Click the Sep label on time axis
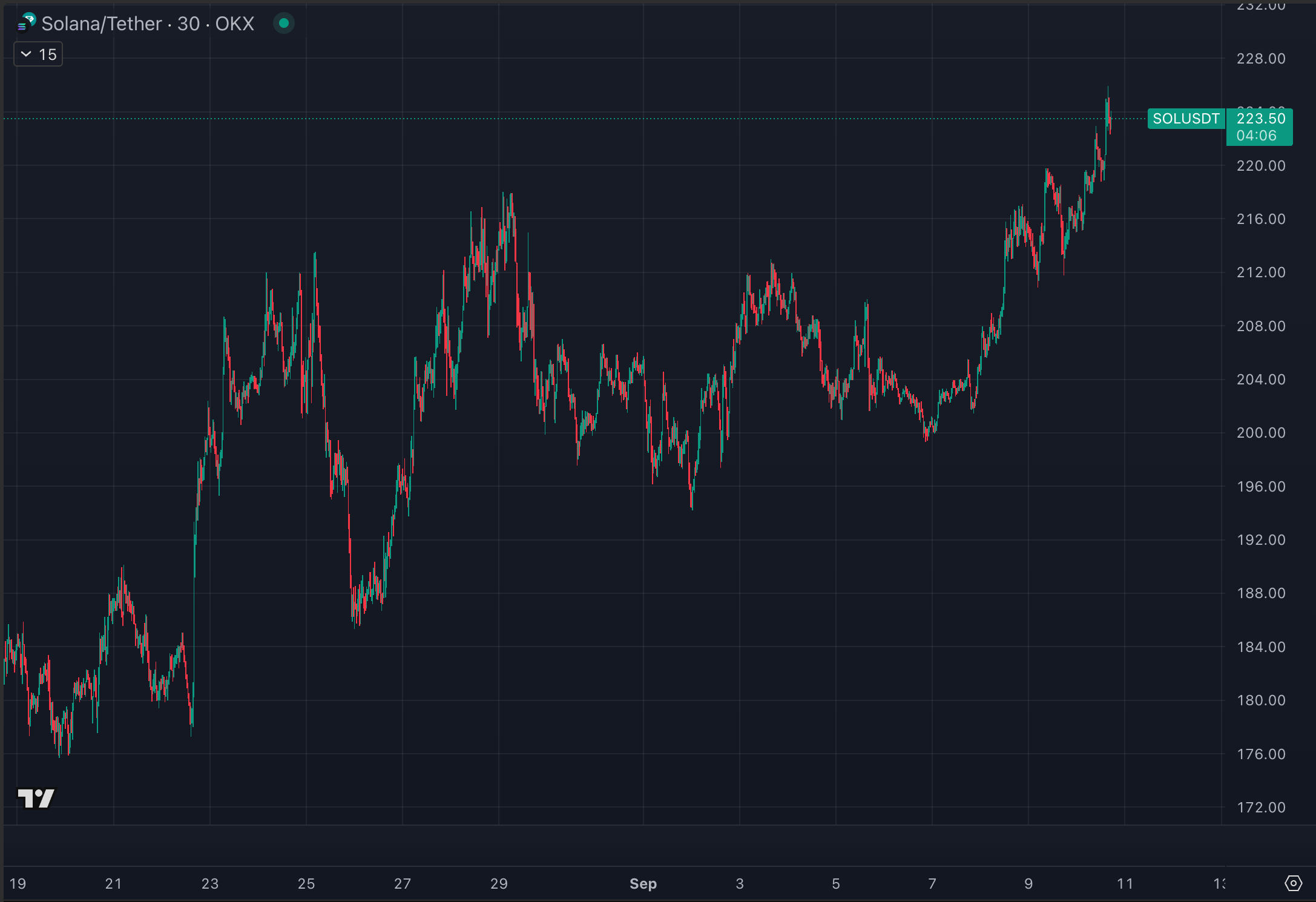The width and height of the screenshot is (1316, 902). point(643,884)
